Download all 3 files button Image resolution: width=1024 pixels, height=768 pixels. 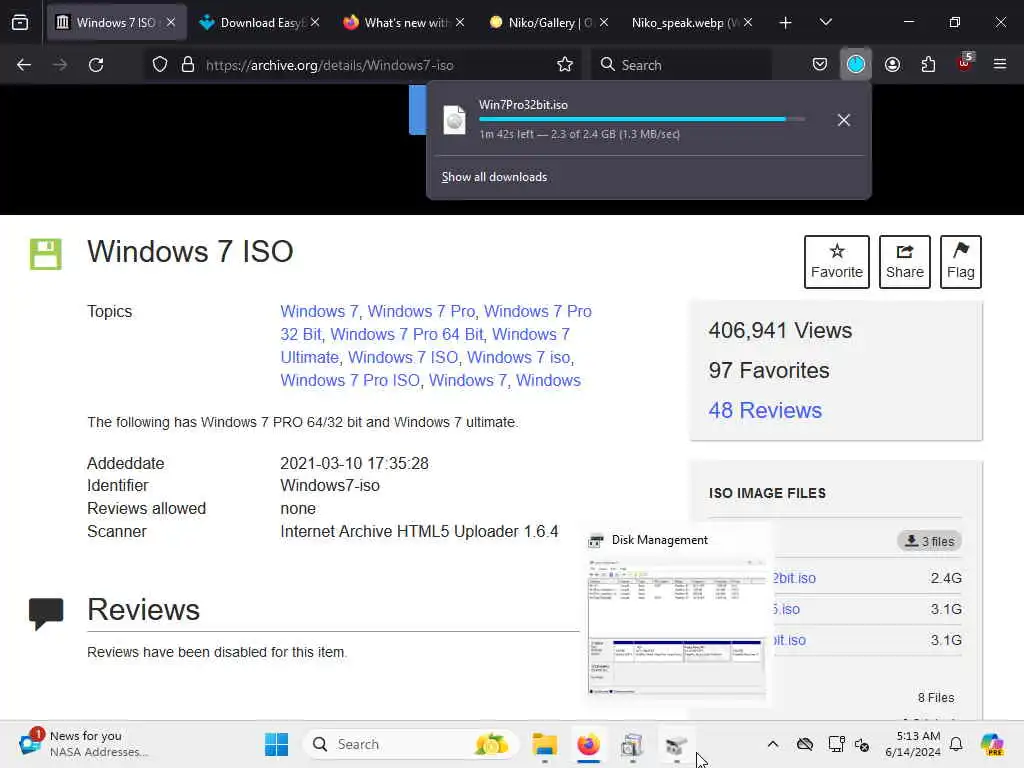(x=929, y=541)
